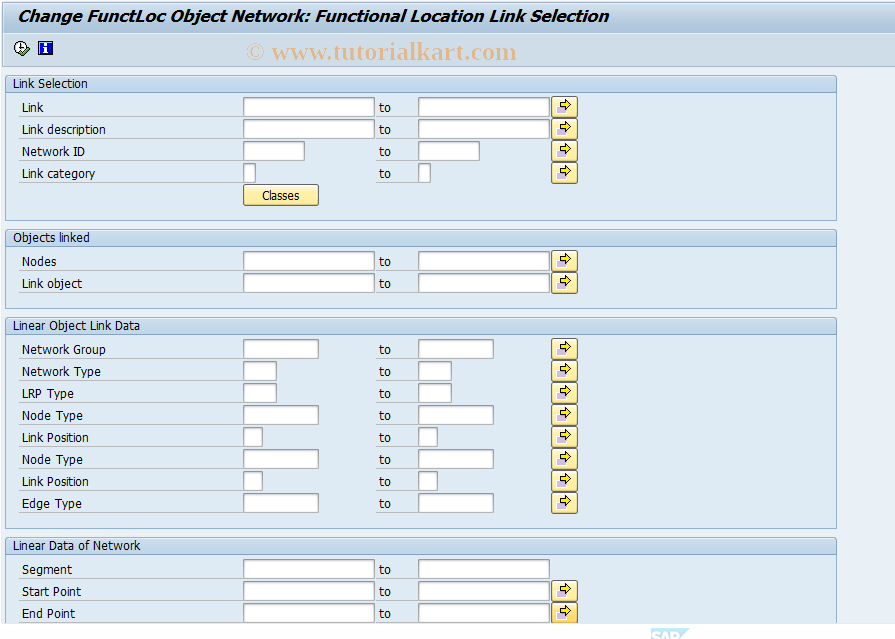The width and height of the screenshot is (895, 639).
Task: Focus the End Point to field
Action: click(x=484, y=613)
